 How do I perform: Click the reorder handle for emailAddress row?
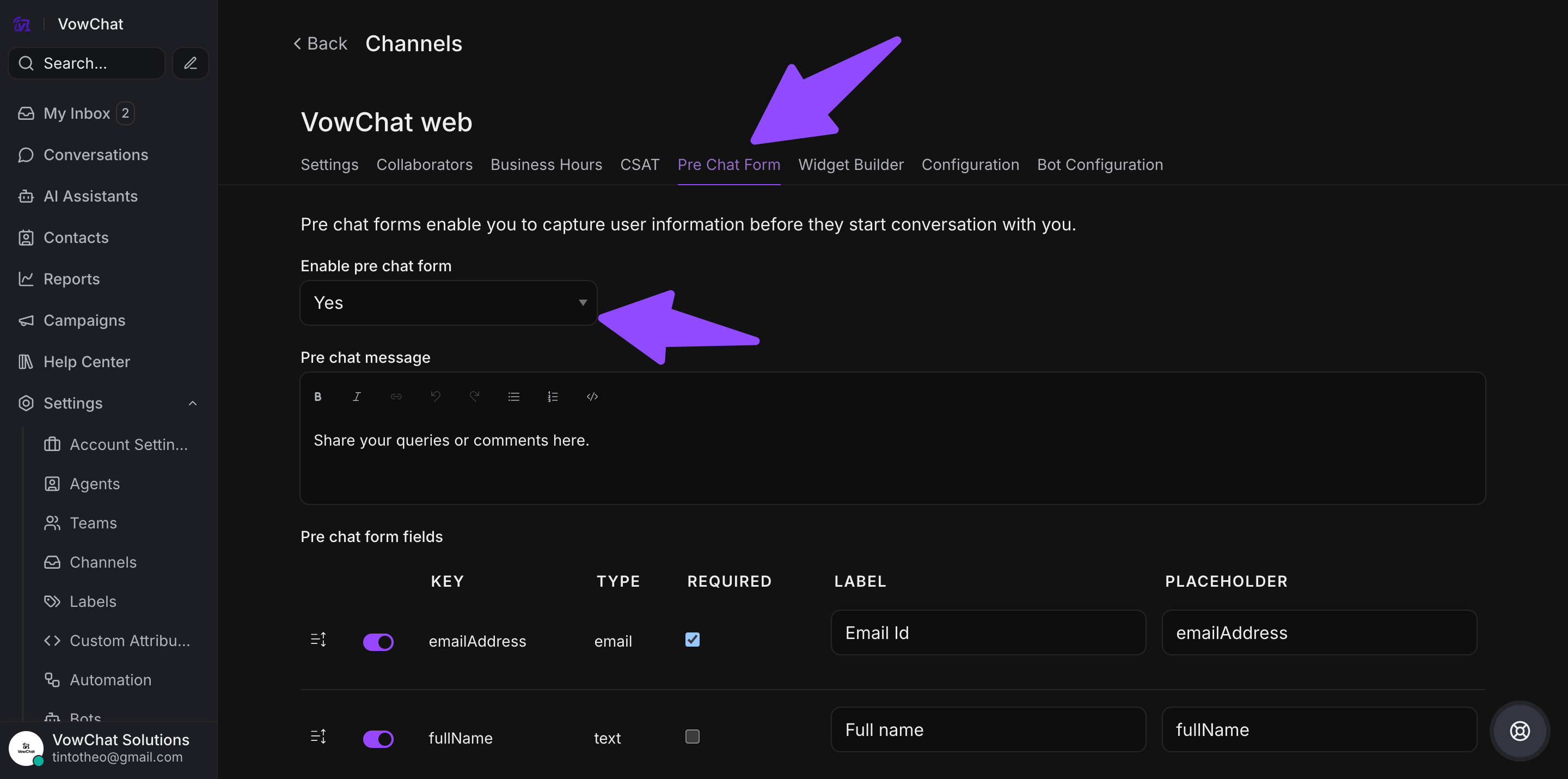(318, 640)
